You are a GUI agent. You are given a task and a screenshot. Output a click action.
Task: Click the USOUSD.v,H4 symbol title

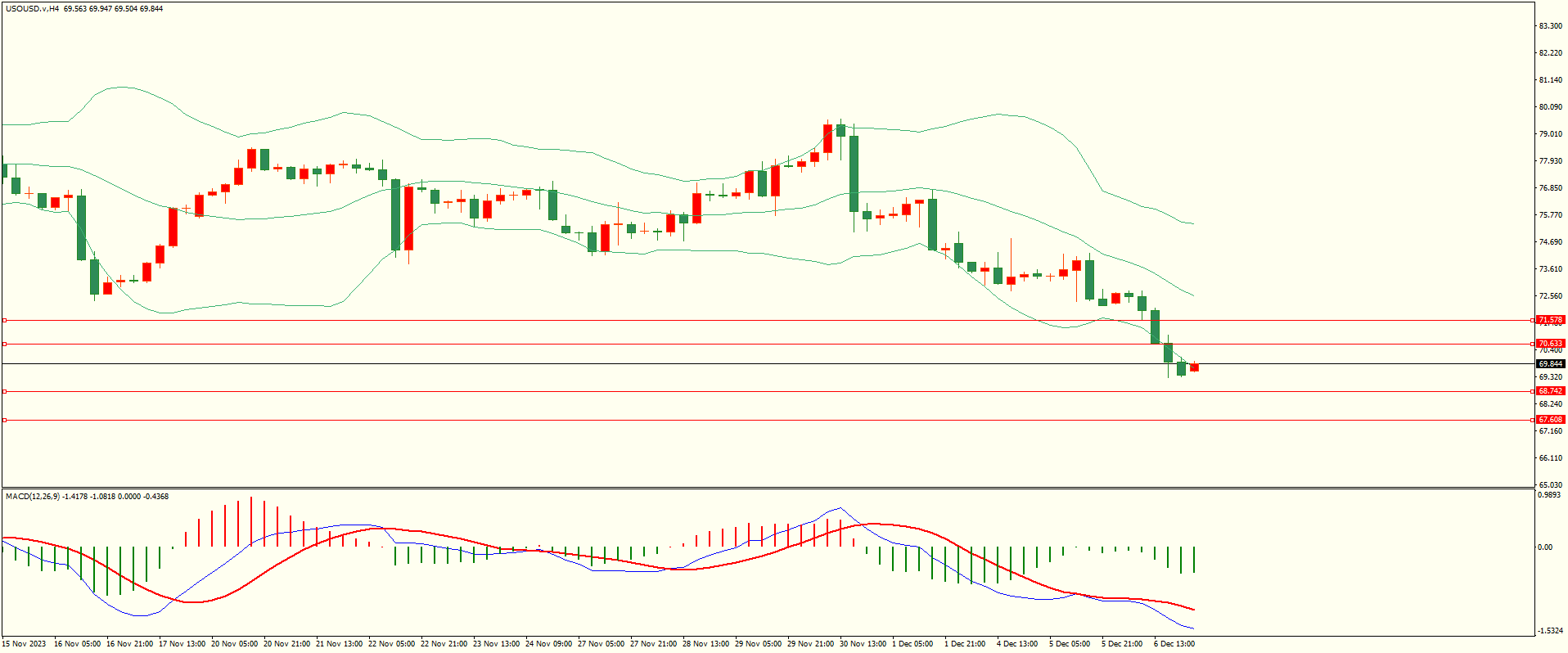pyautogui.click(x=32, y=9)
